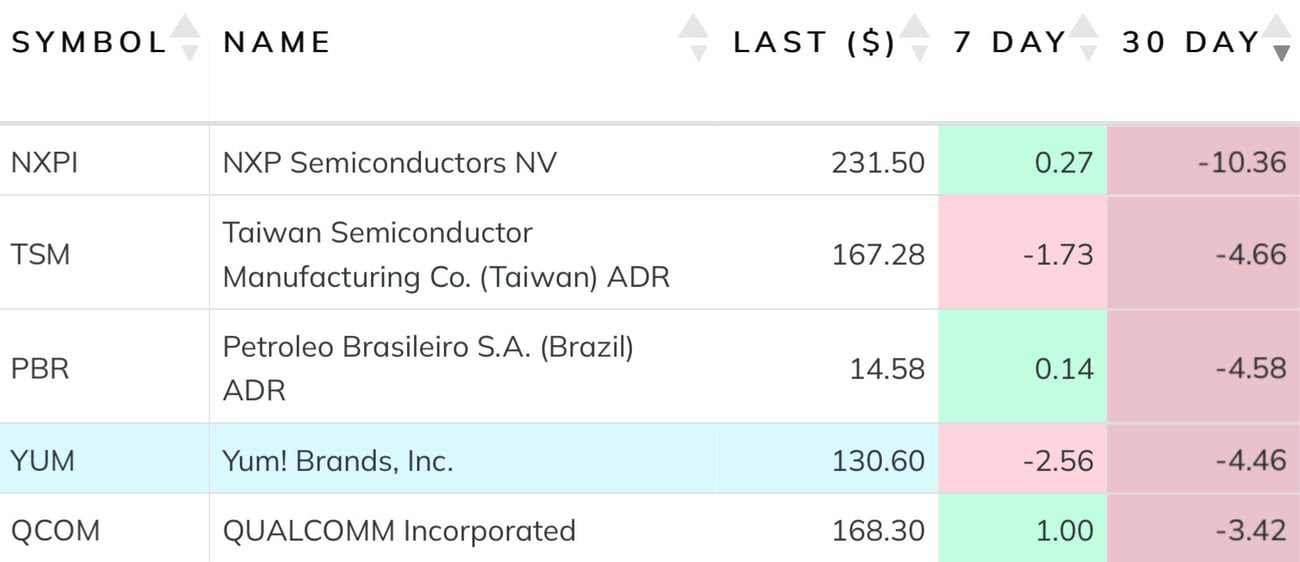The height and width of the screenshot is (562, 1300).
Task: Click the SYMBOL column header
Action: (89, 42)
